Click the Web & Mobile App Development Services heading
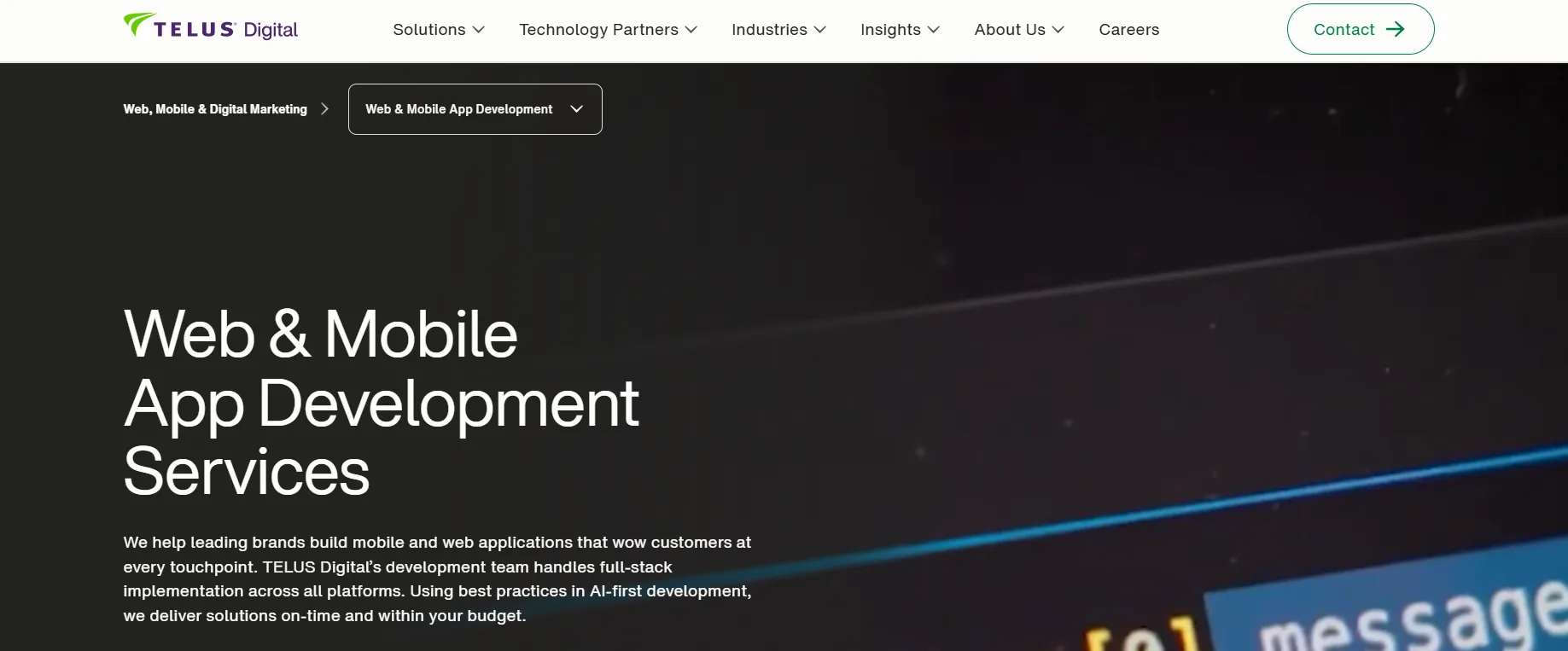The height and width of the screenshot is (651, 1568). coord(382,402)
